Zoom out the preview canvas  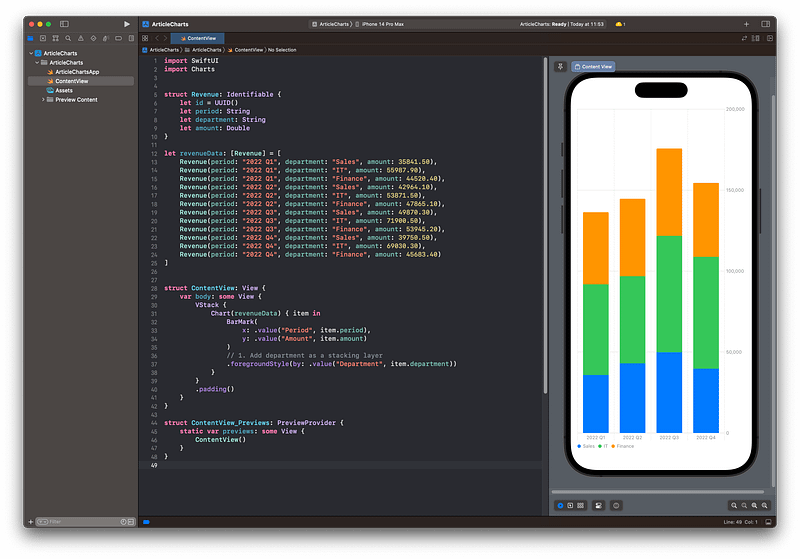[734, 505]
